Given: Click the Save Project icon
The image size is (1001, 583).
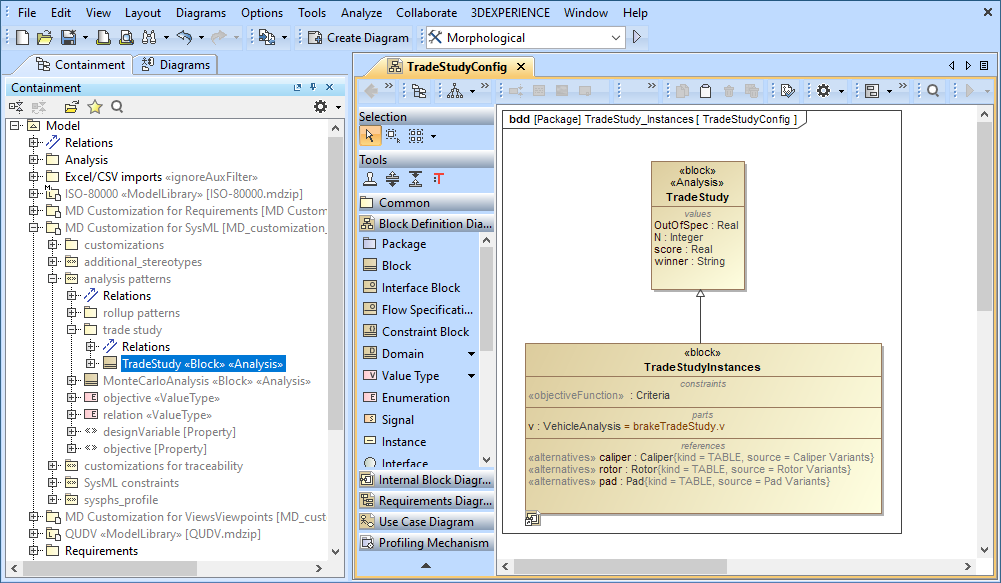Looking at the screenshot, I should tap(68, 37).
